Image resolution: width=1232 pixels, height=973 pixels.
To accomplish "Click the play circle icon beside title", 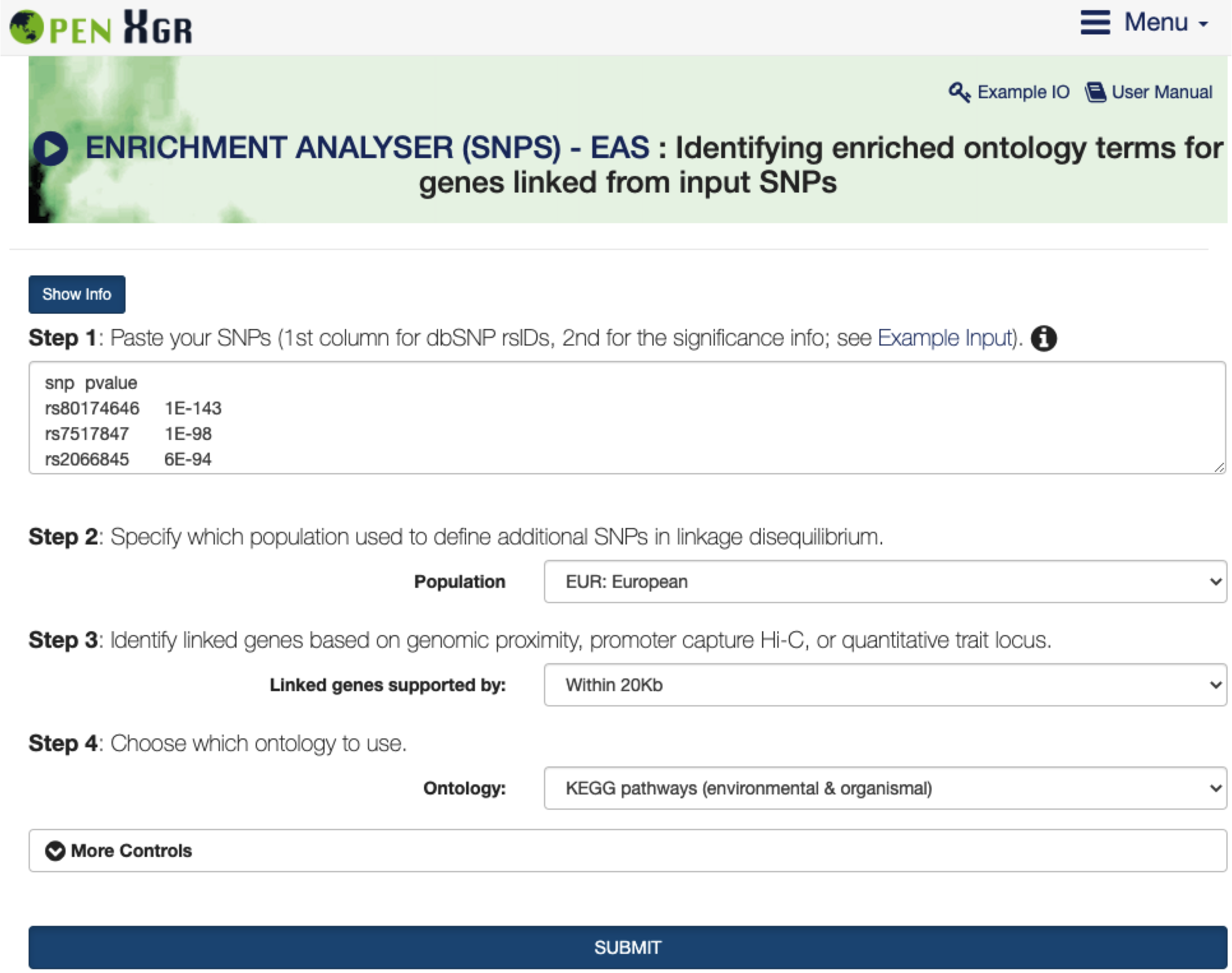I will [x=51, y=149].
